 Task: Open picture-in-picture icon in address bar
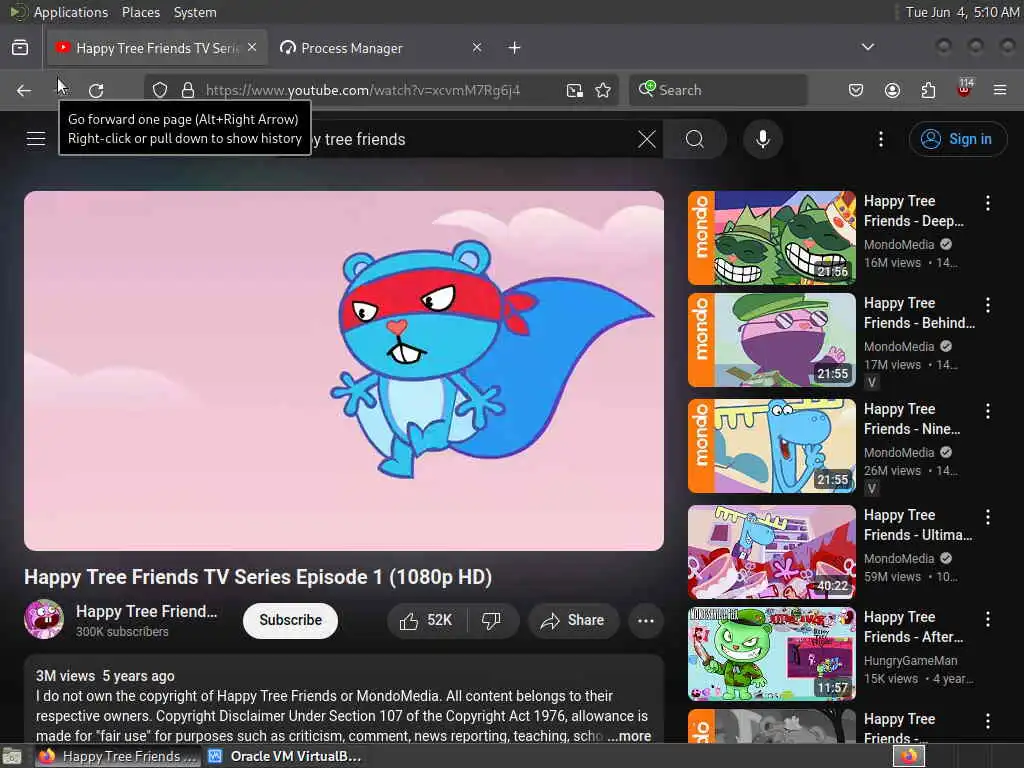click(575, 90)
